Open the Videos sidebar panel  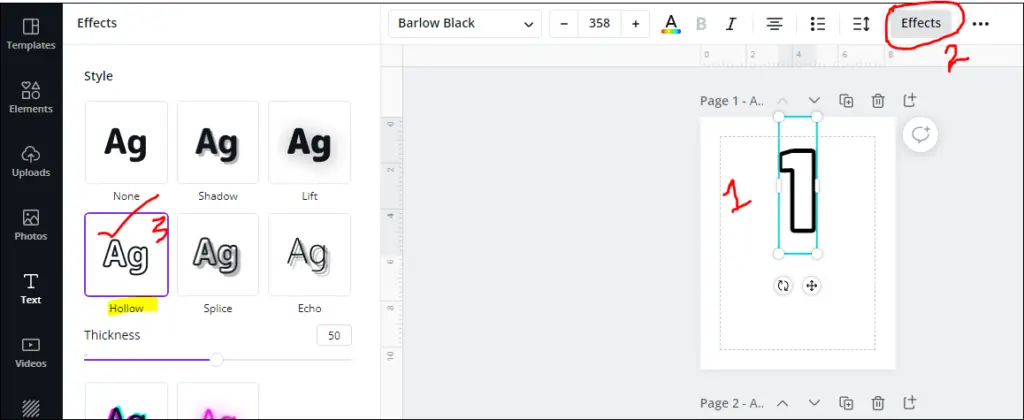pyautogui.click(x=31, y=353)
